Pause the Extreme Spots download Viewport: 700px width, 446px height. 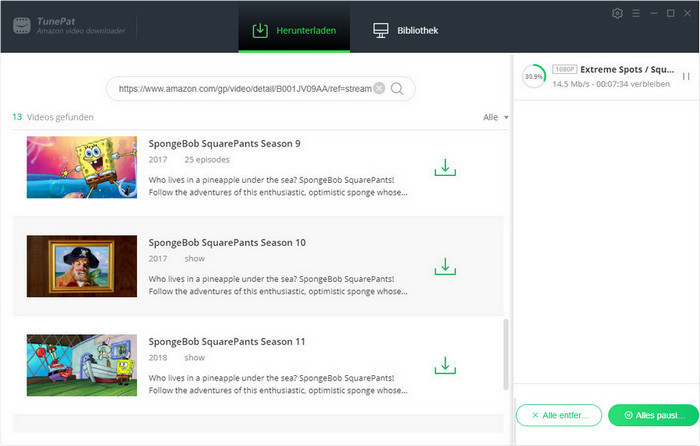(686, 76)
